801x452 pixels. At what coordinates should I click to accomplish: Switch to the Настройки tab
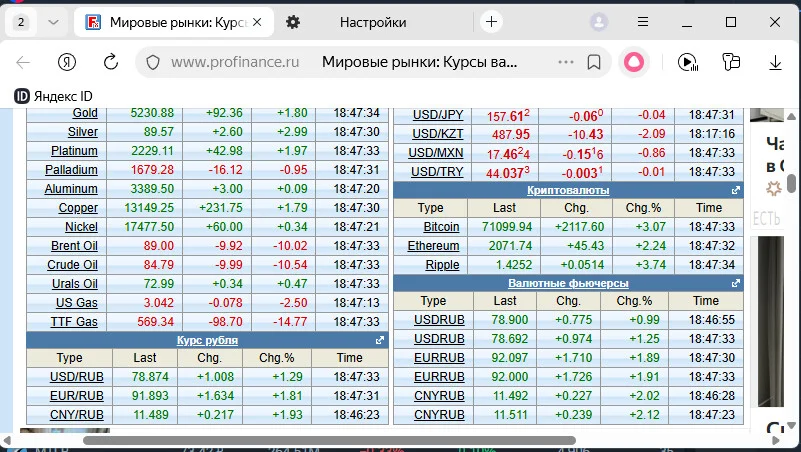(373, 22)
